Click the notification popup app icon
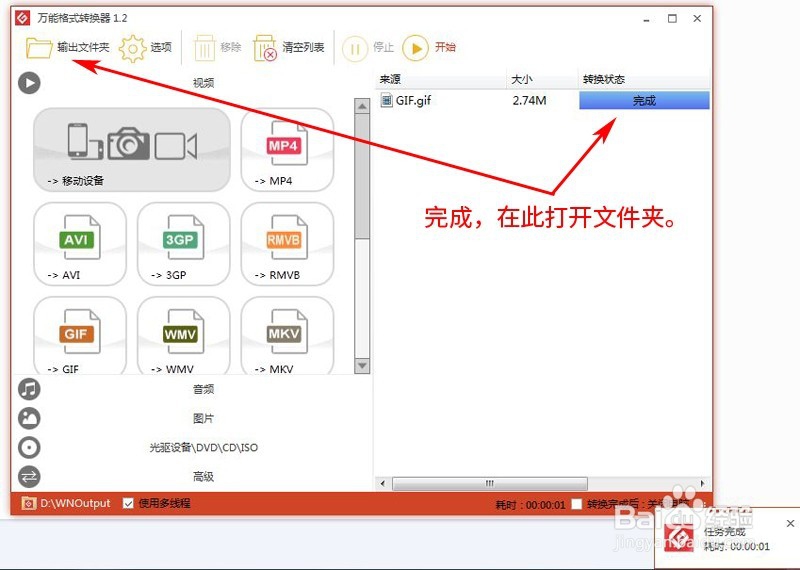Viewport: 800px width, 570px height. click(x=679, y=538)
